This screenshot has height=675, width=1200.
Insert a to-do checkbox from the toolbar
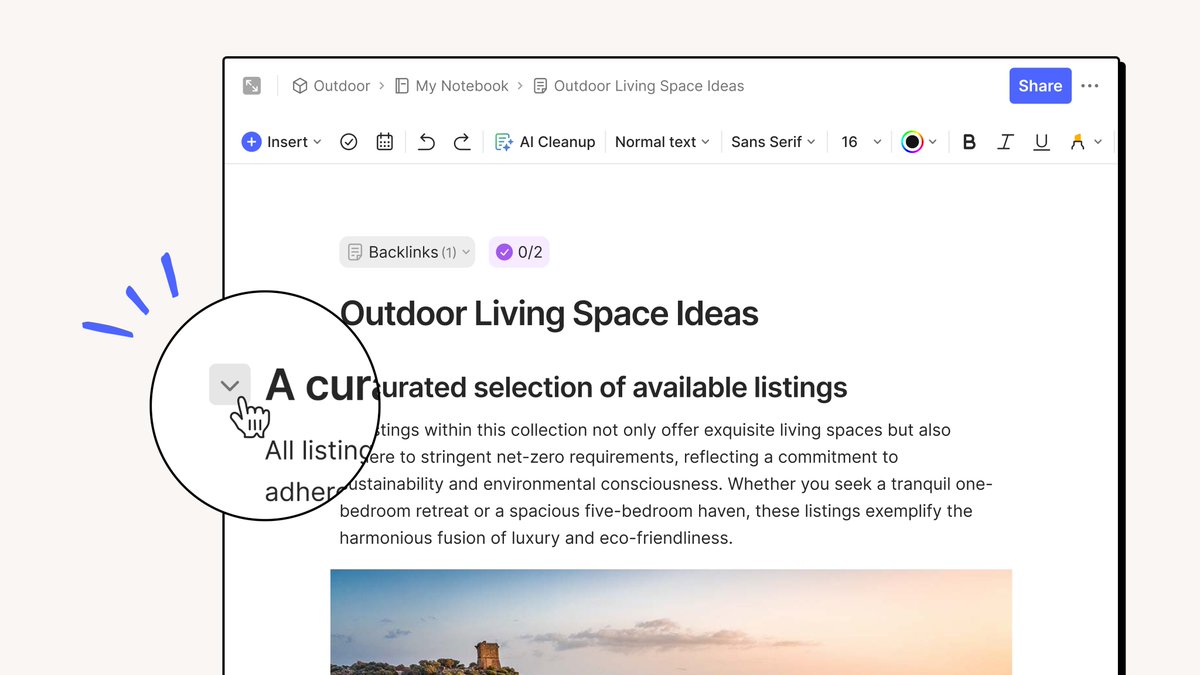[x=348, y=141]
